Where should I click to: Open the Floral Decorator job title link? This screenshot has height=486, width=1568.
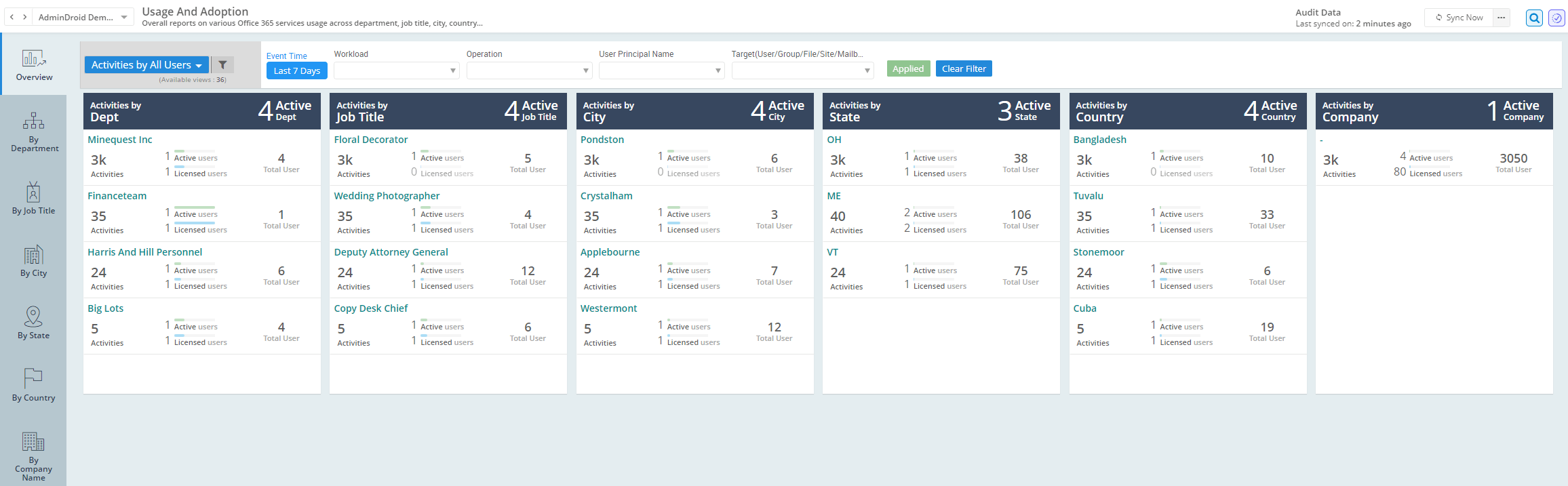370,140
